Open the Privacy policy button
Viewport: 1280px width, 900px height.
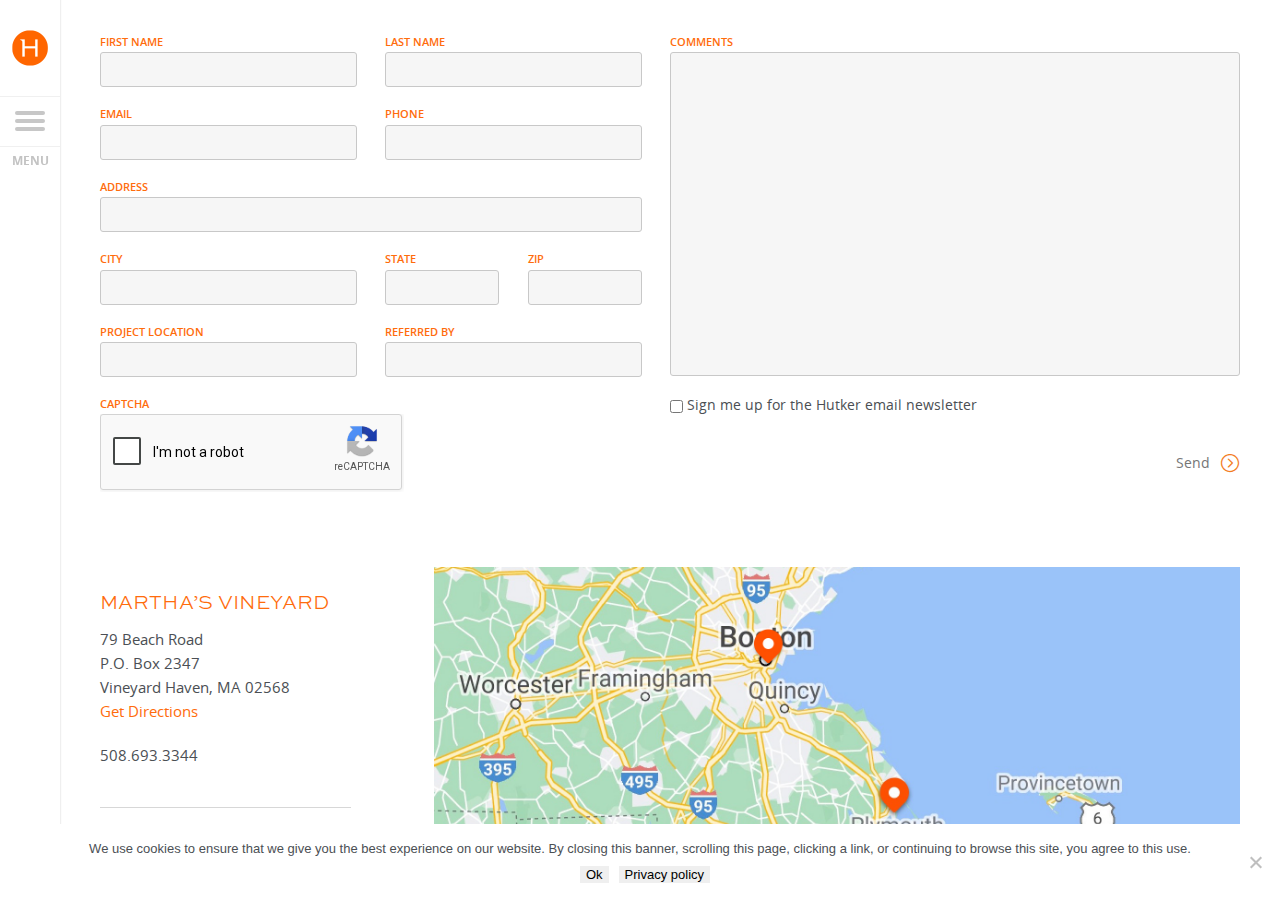pos(664,874)
